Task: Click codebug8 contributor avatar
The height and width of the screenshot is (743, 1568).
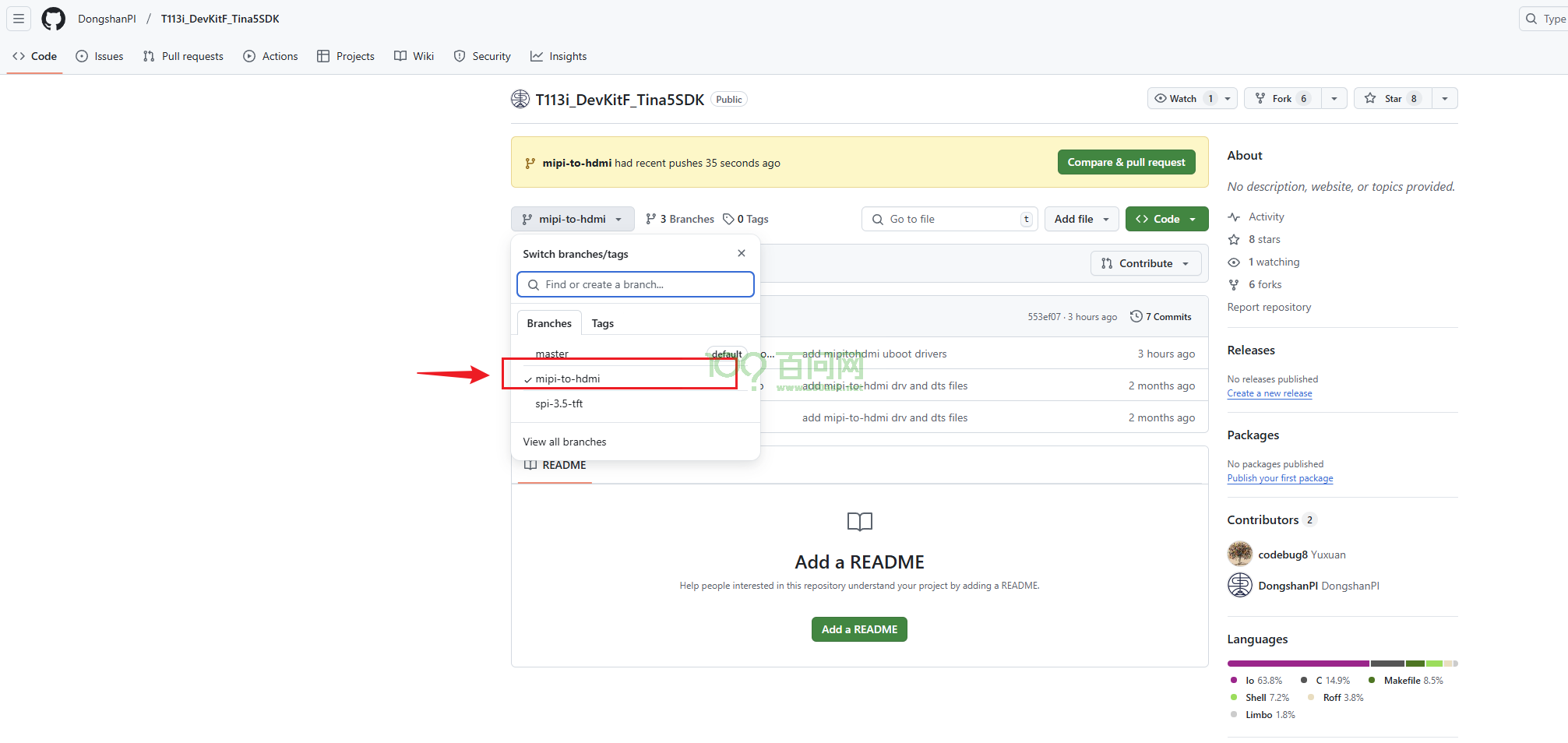Action: (x=1239, y=555)
